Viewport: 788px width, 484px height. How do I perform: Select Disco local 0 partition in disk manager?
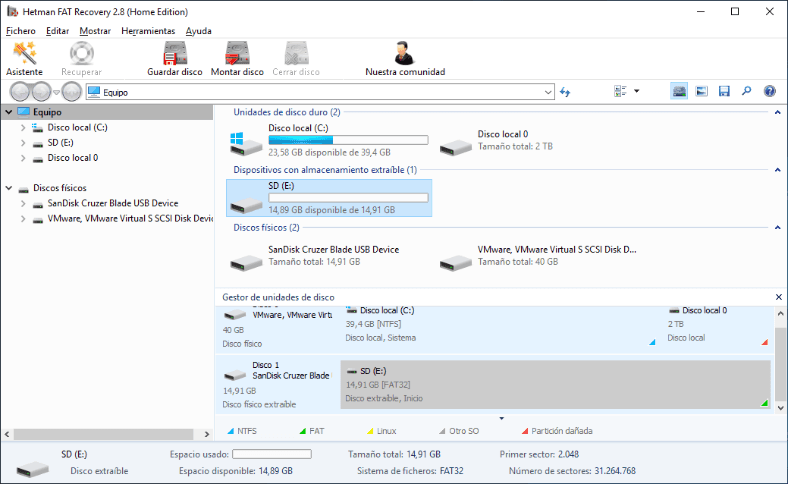tap(717, 327)
